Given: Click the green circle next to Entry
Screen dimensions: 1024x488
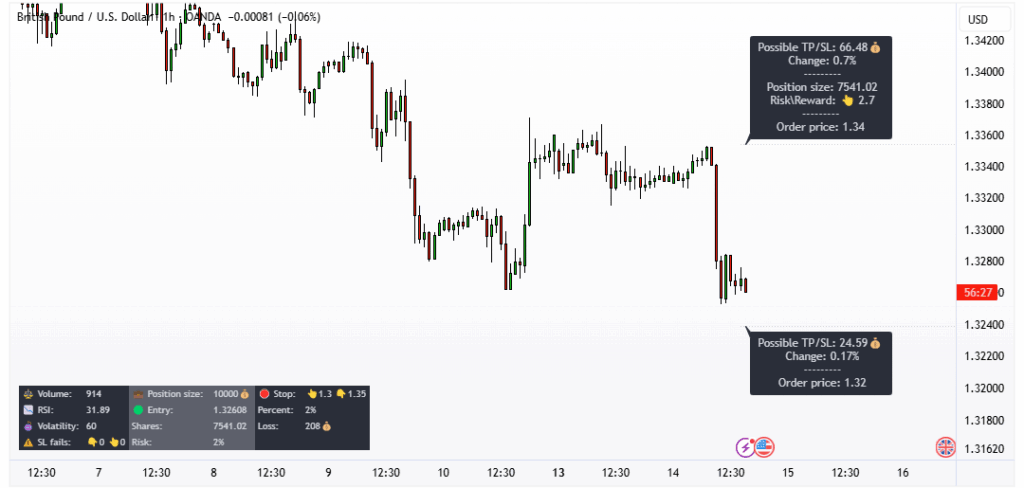Looking at the screenshot, I should [x=139, y=410].
